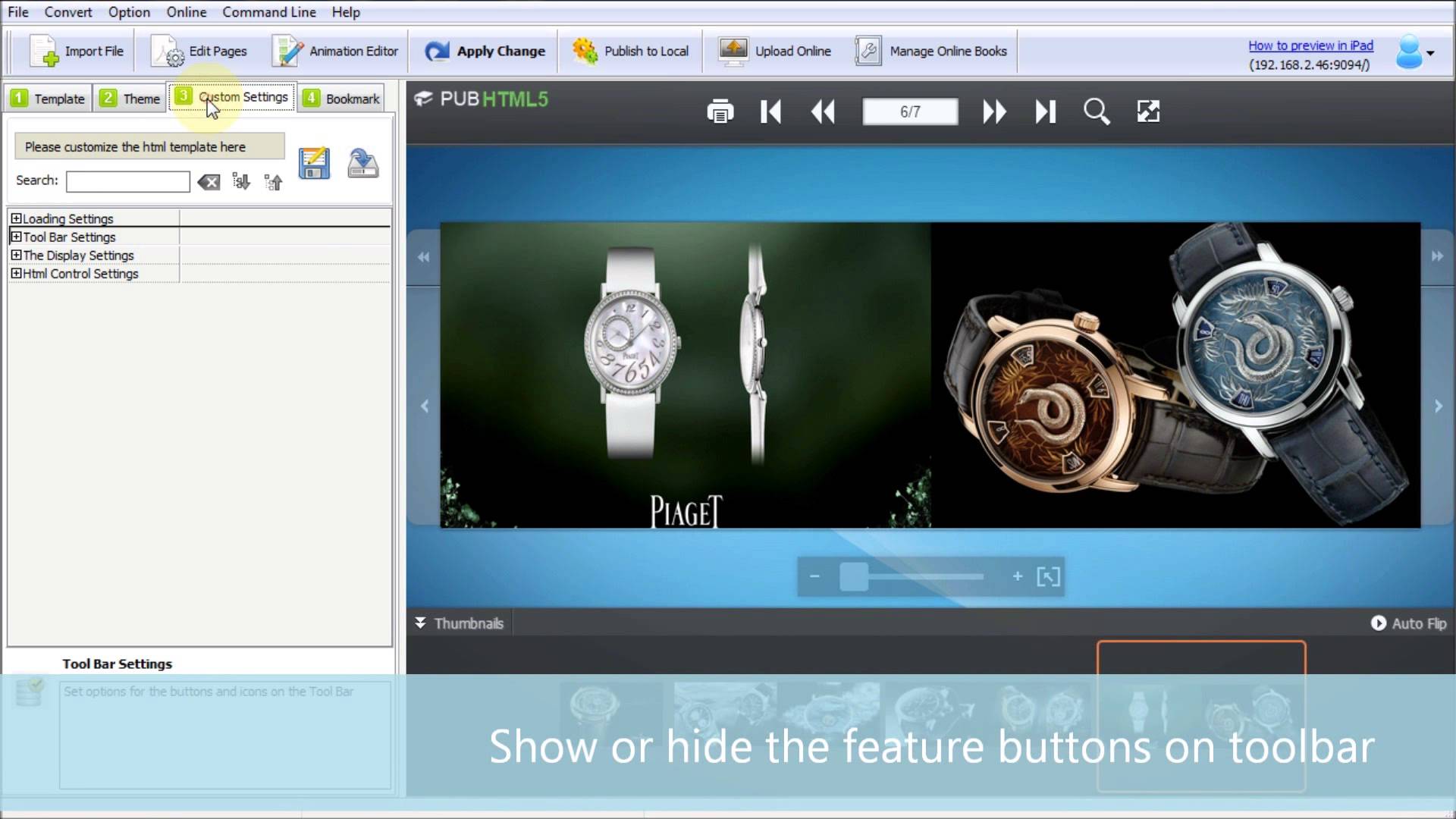Click the save settings floppy icon
This screenshot has height=819, width=1456.
pos(314,163)
